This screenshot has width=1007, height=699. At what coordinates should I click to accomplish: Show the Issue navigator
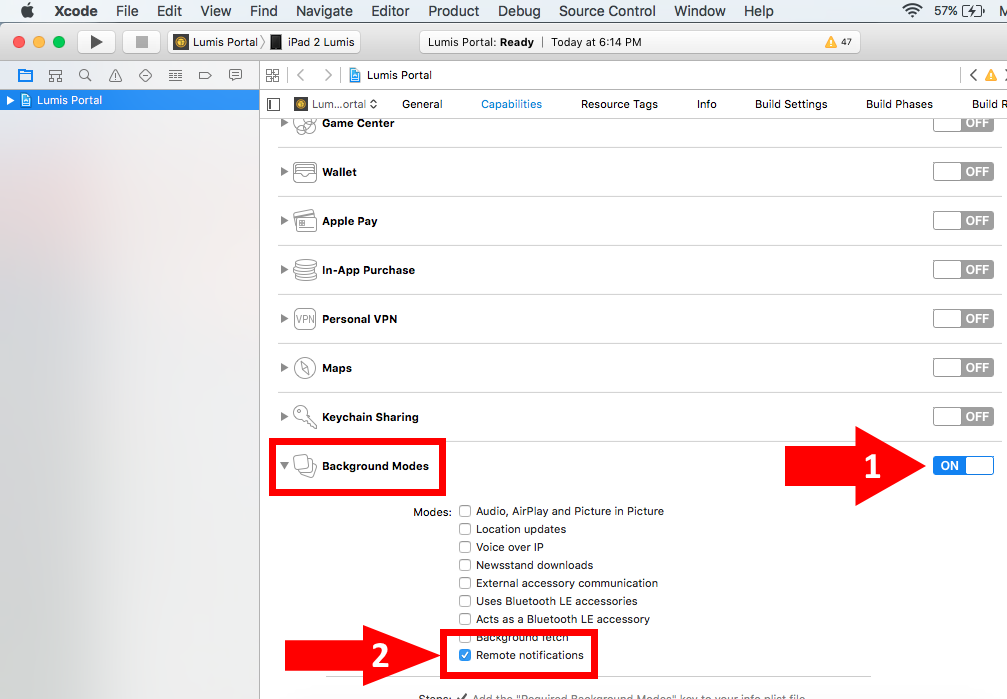tap(116, 76)
